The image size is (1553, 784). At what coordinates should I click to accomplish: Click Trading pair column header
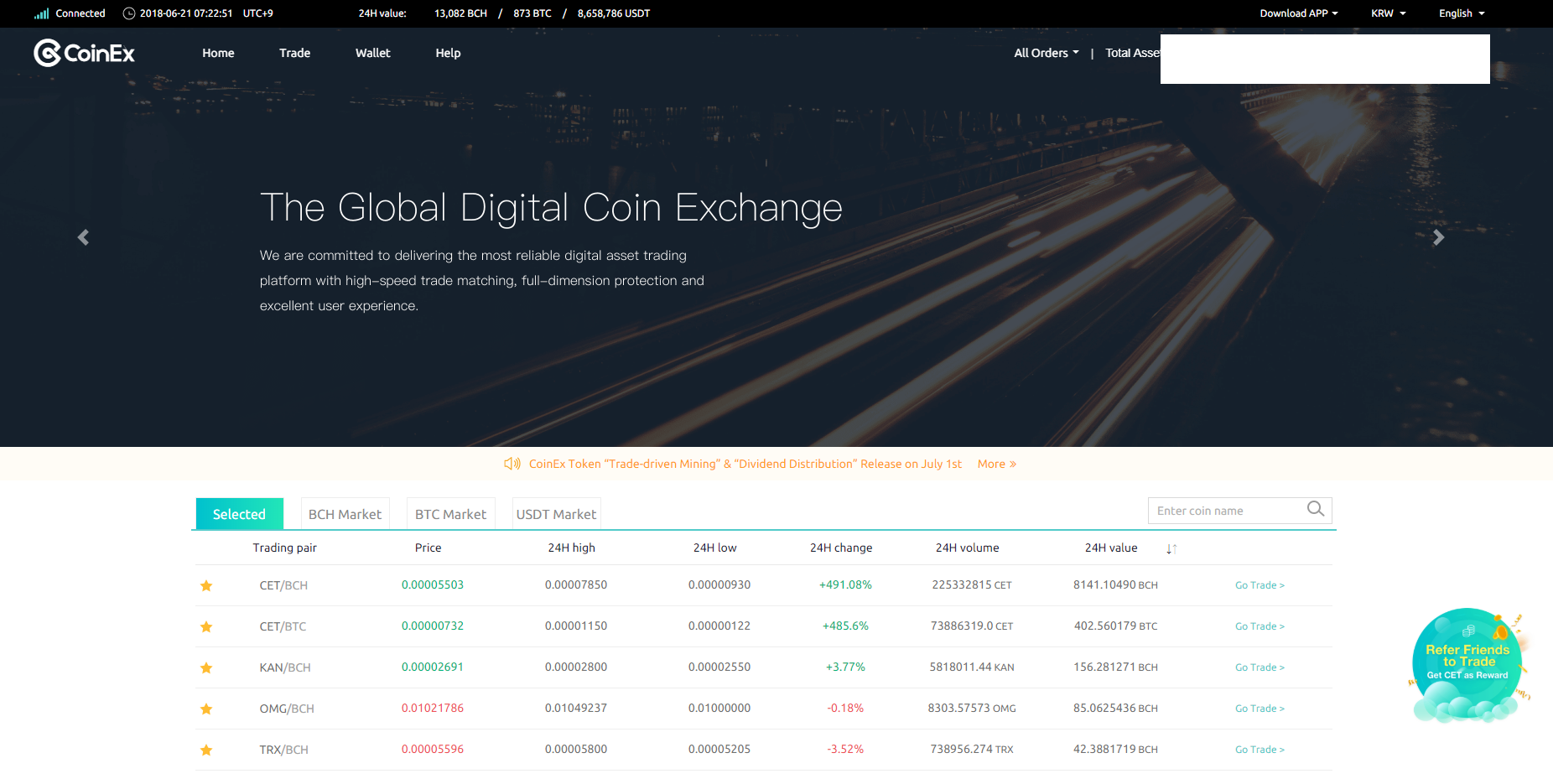[285, 548]
